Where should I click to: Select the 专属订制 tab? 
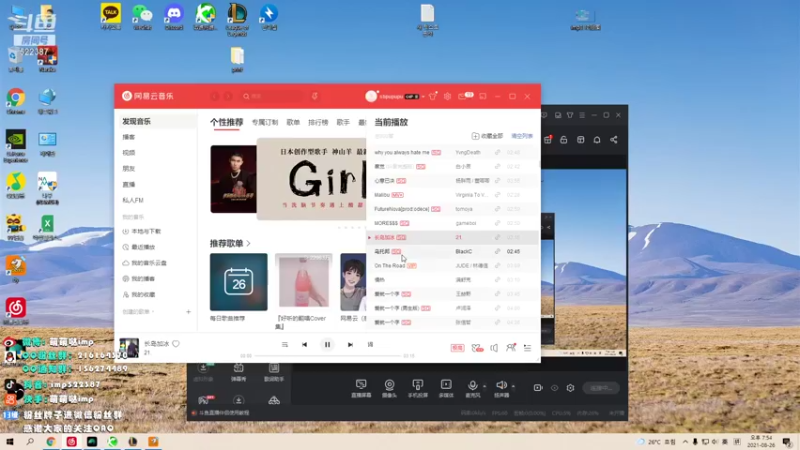(x=265, y=122)
